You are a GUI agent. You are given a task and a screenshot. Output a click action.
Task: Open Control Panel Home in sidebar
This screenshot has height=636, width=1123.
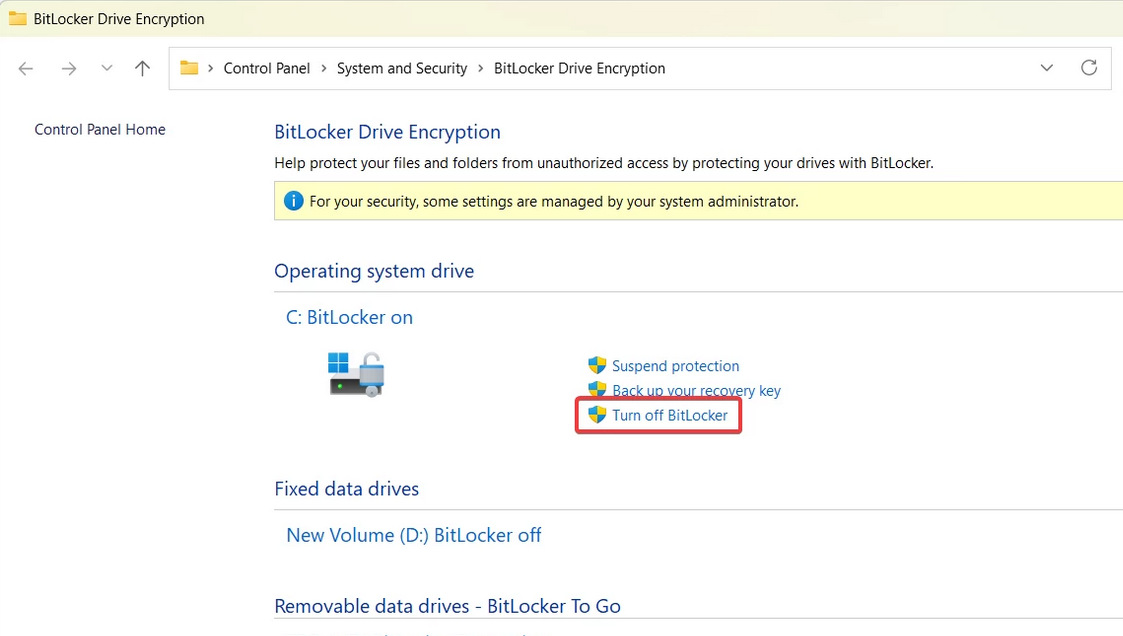[100, 129]
